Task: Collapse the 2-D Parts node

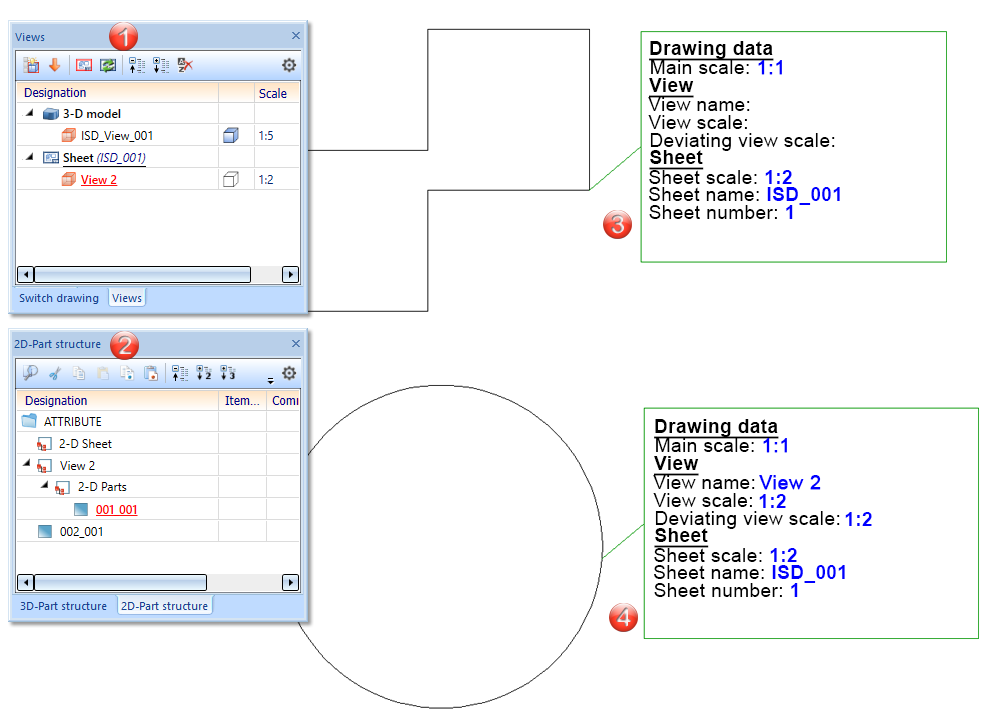Action: pyautogui.click(x=44, y=485)
